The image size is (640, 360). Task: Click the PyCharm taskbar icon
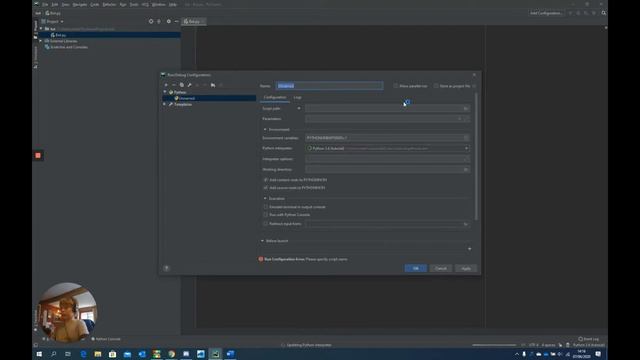216,354
